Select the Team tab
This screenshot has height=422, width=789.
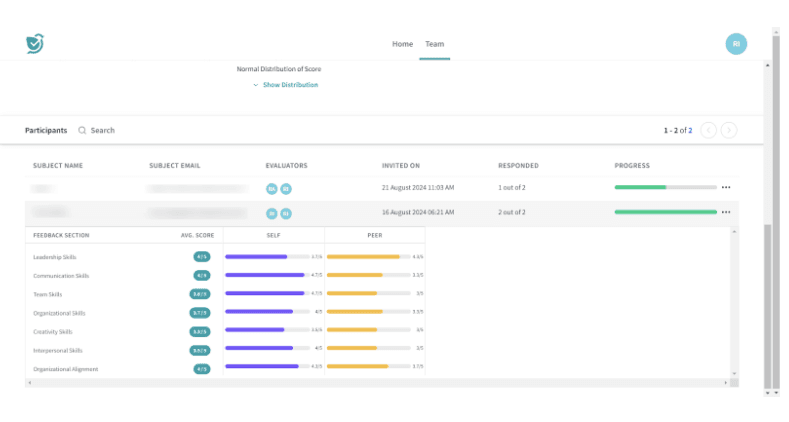pos(434,44)
